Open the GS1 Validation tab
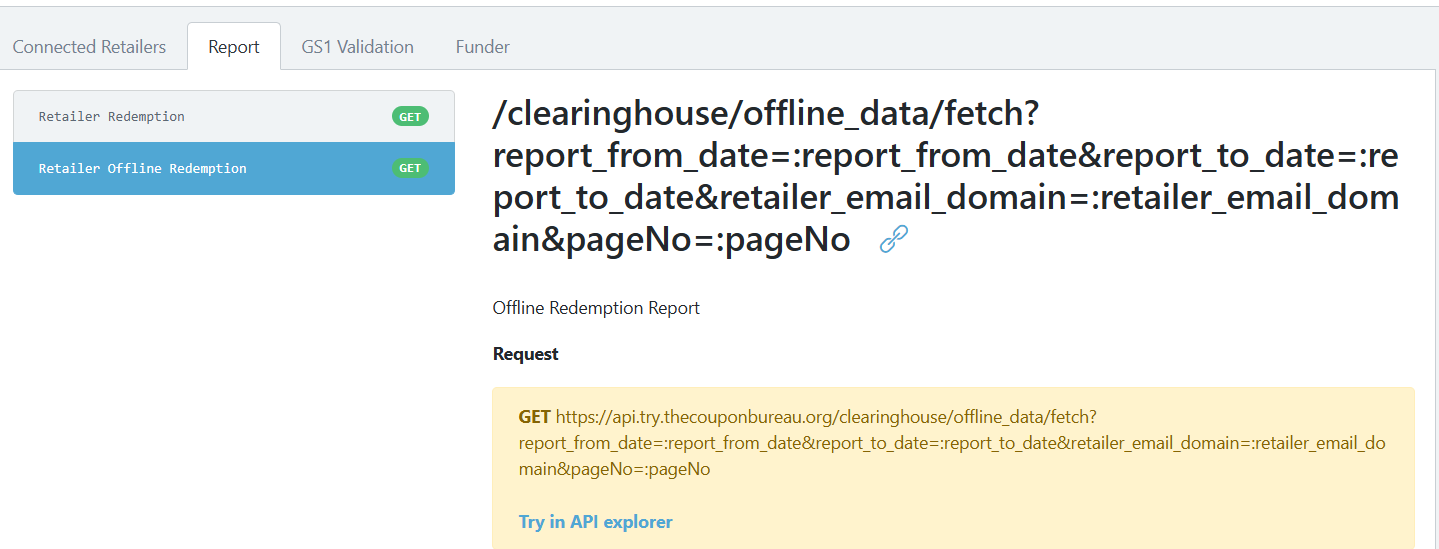 (357, 47)
